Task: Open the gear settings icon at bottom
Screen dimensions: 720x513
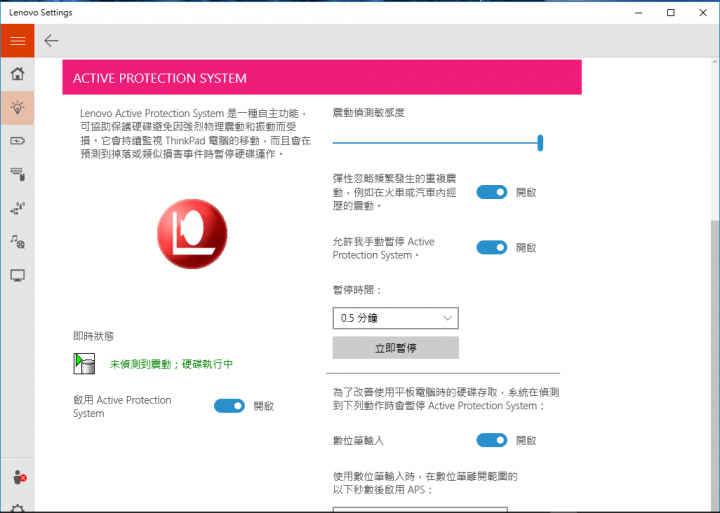Action: click(17, 508)
